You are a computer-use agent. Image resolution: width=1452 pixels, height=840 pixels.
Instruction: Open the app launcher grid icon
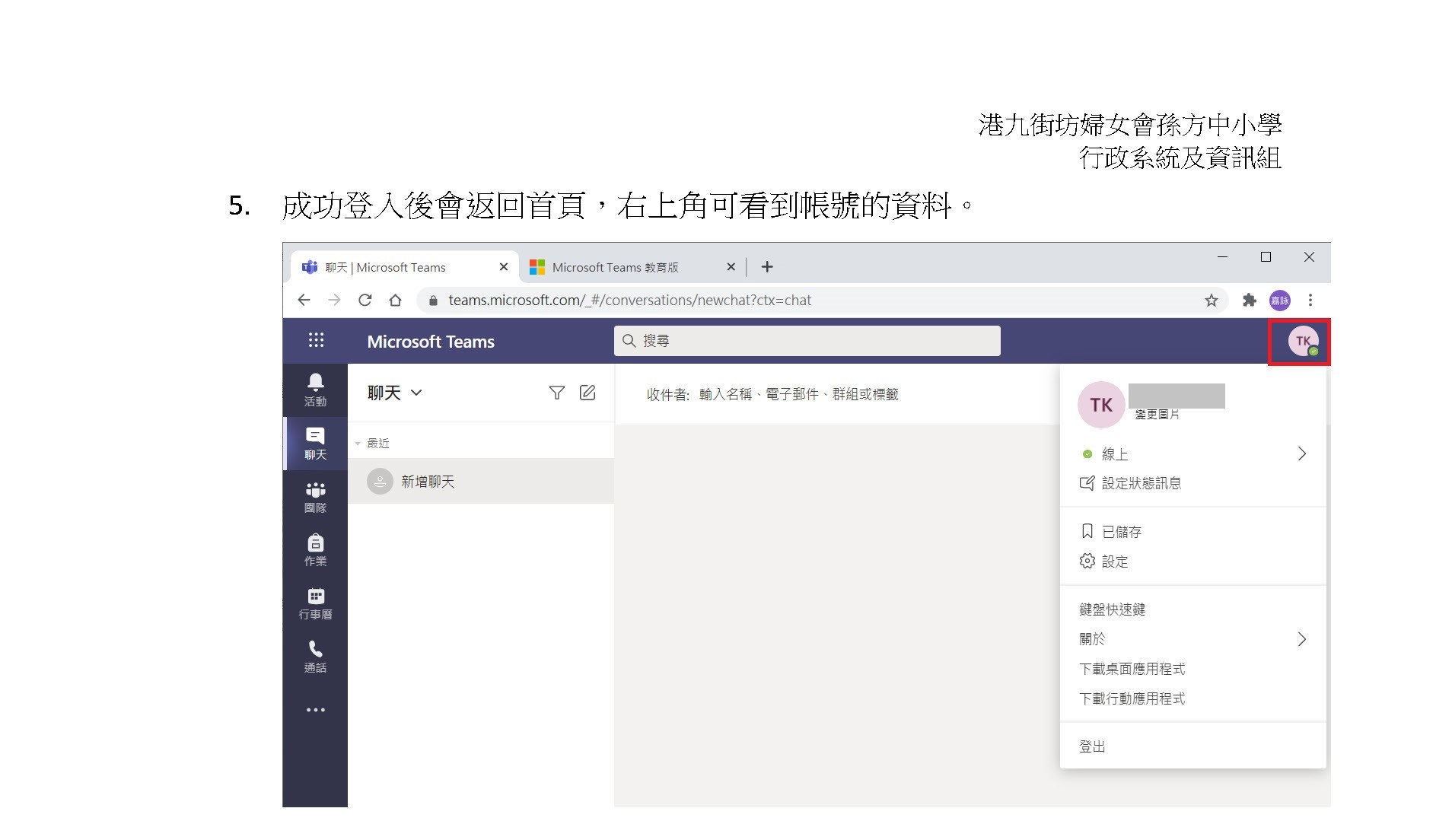[316, 340]
